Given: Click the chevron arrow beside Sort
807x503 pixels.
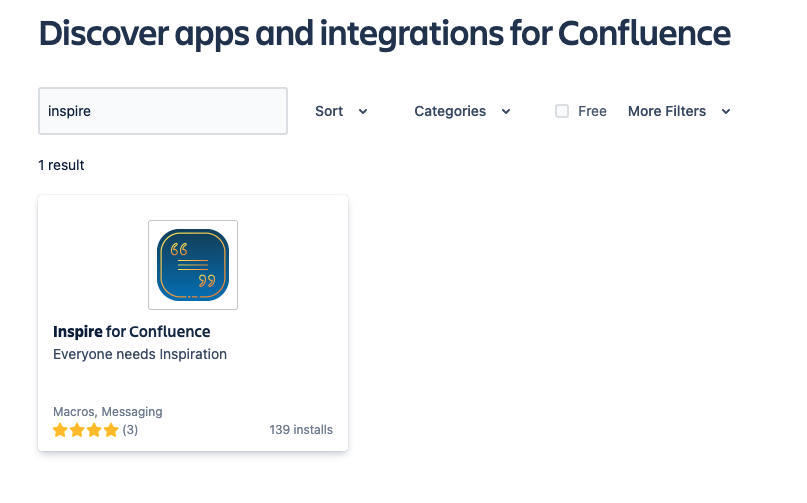Looking at the screenshot, I should pyautogui.click(x=363, y=112).
